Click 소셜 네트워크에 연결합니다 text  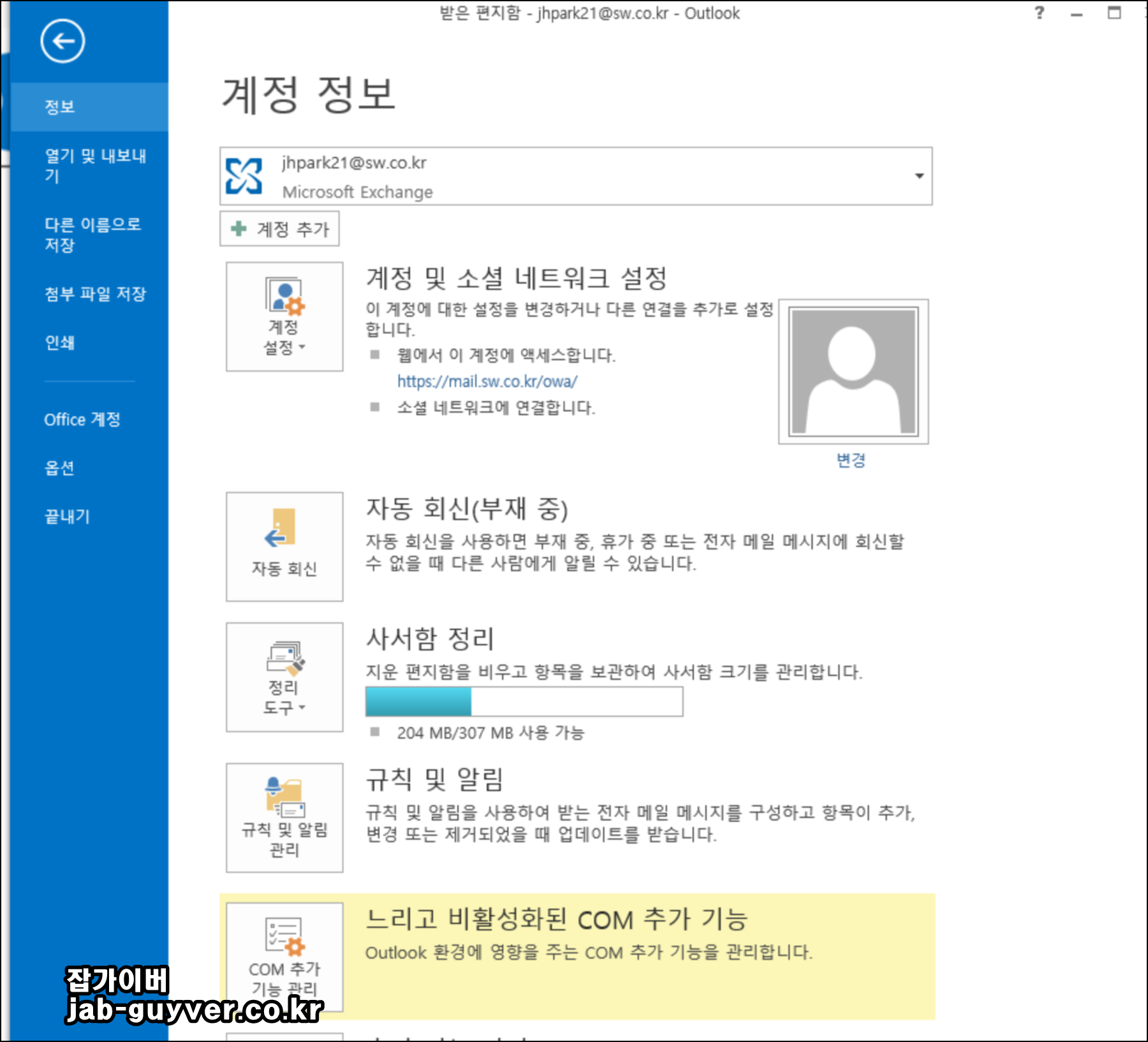coord(496,407)
